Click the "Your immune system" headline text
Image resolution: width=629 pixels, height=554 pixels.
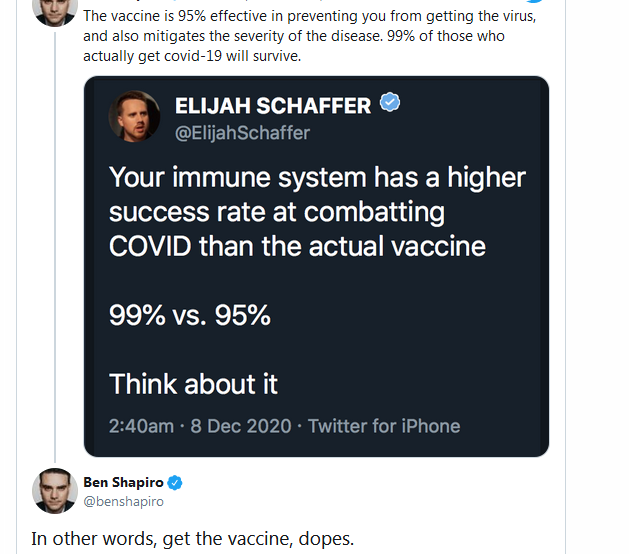click(x=317, y=178)
